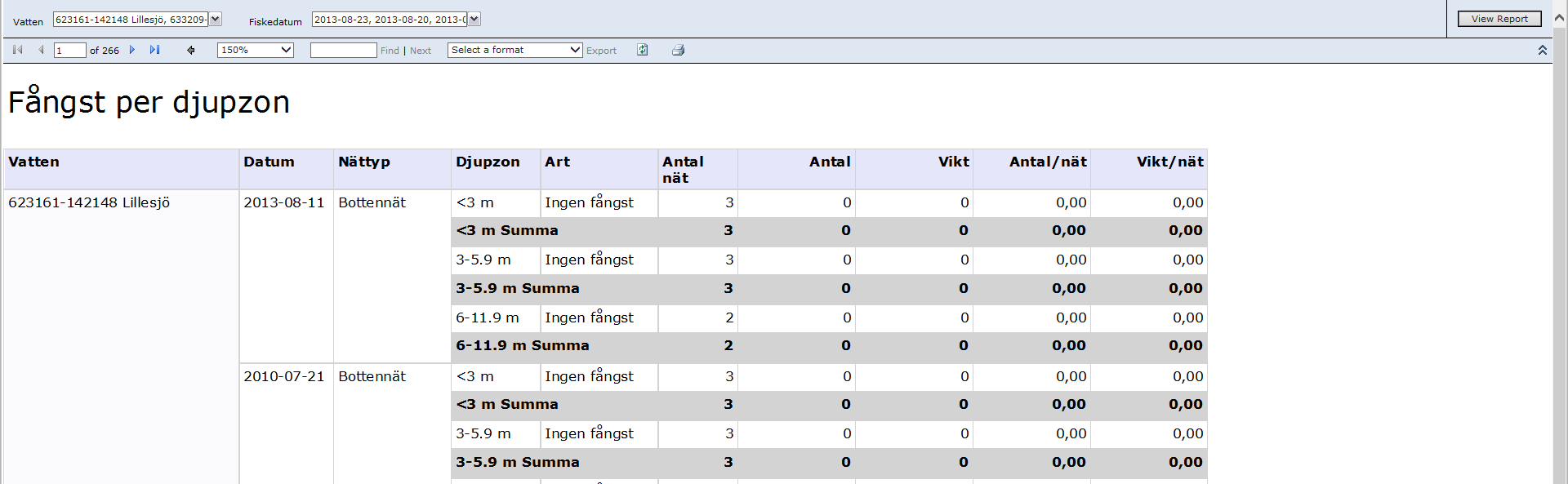Click Bottennät in the 2013-08-11 row
The image size is (1568, 484).
pos(372,202)
